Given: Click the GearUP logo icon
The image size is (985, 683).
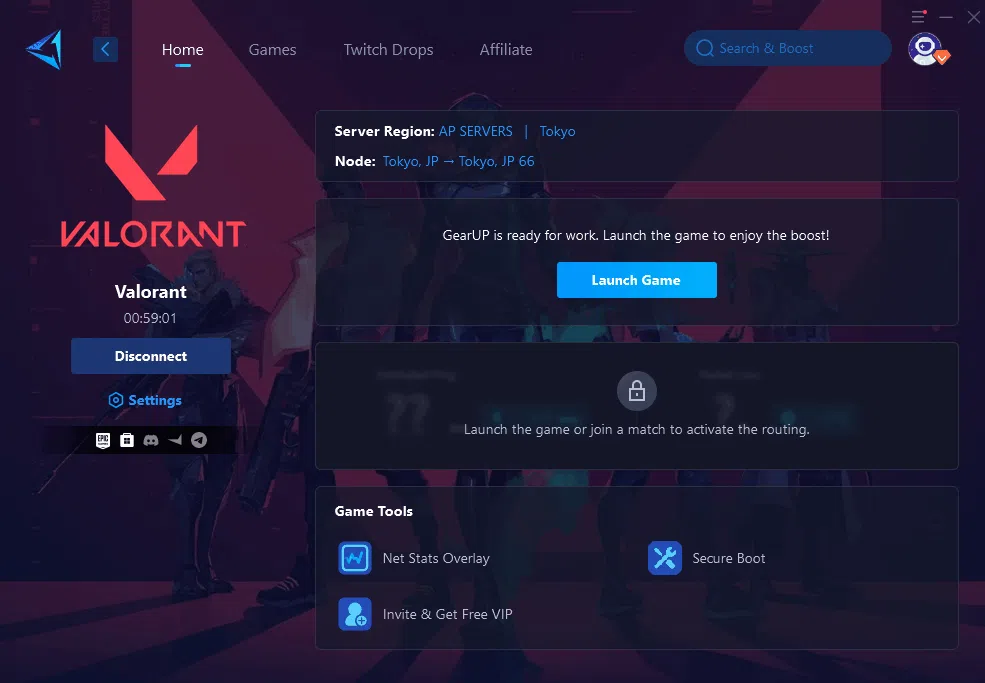Looking at the screenshot, I should (45, 49).
